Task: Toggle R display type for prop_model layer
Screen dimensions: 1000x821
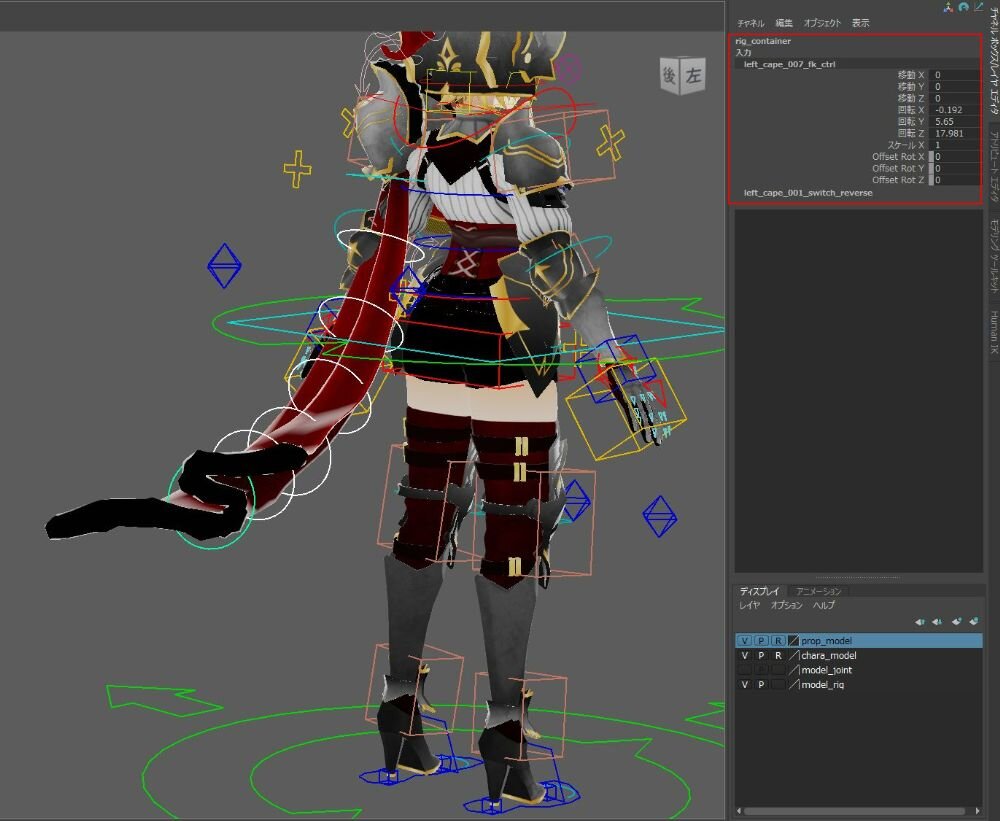Action: point(777,640)
